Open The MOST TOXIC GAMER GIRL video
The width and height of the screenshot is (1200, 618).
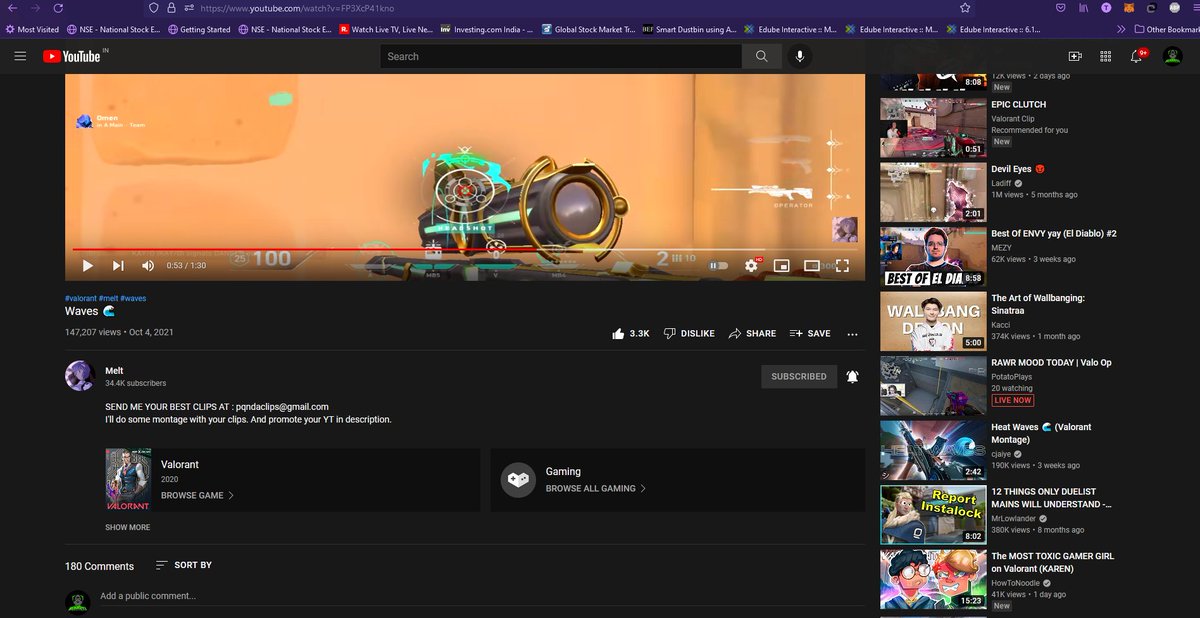point(1051,562)
